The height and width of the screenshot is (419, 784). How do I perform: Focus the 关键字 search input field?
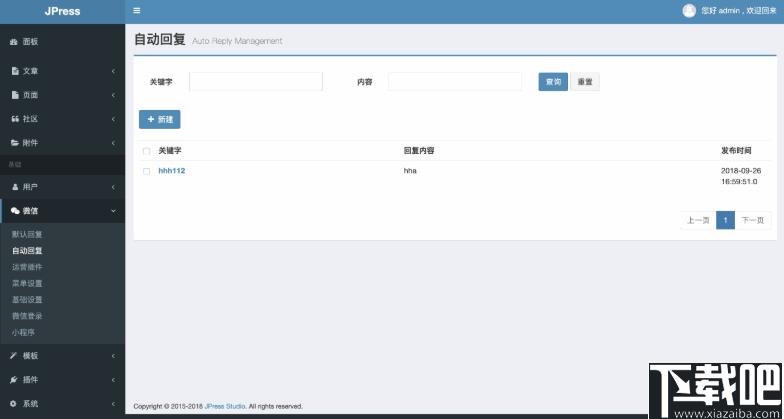(256, 82)
